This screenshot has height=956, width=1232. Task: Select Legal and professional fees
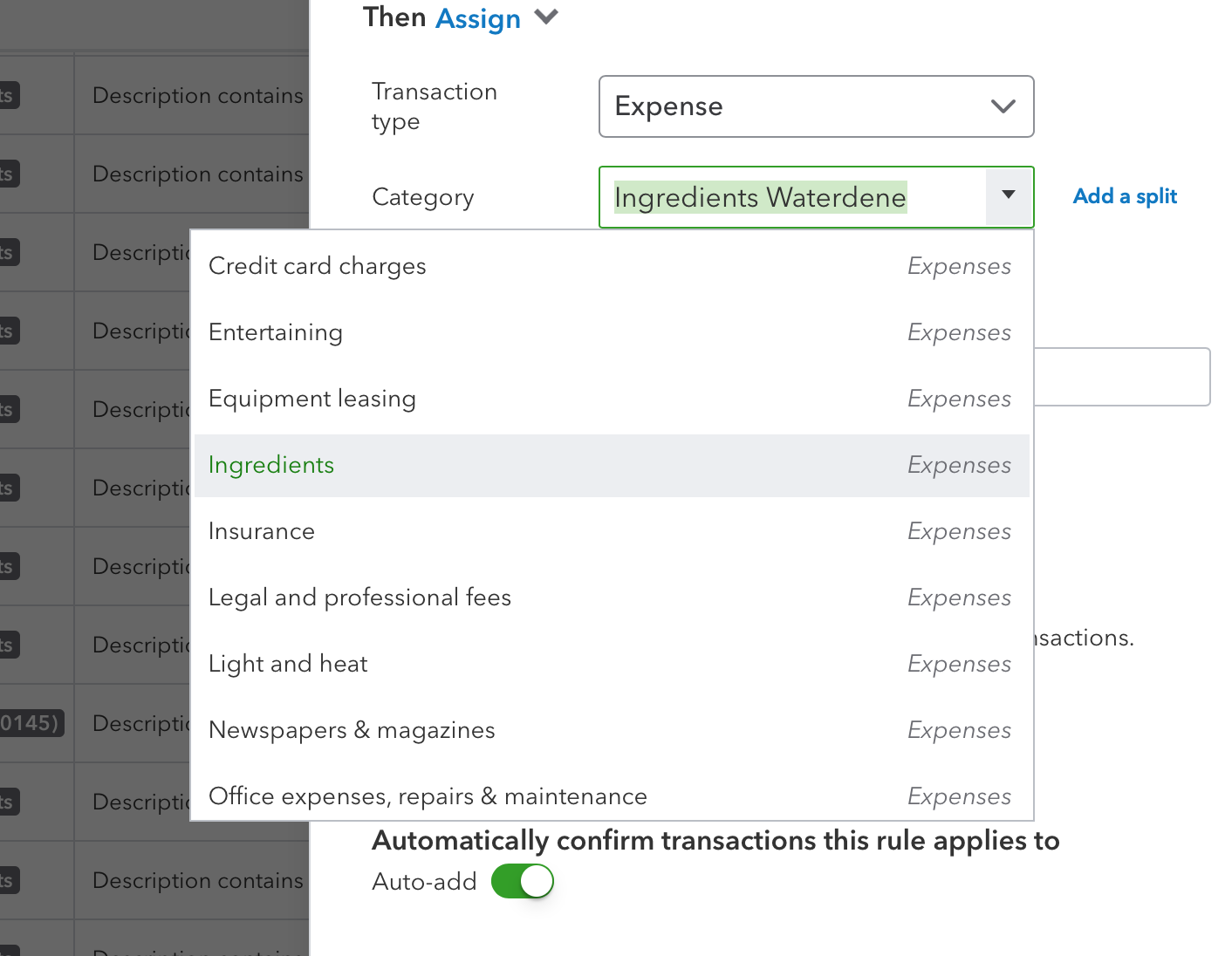coord(359,597)
